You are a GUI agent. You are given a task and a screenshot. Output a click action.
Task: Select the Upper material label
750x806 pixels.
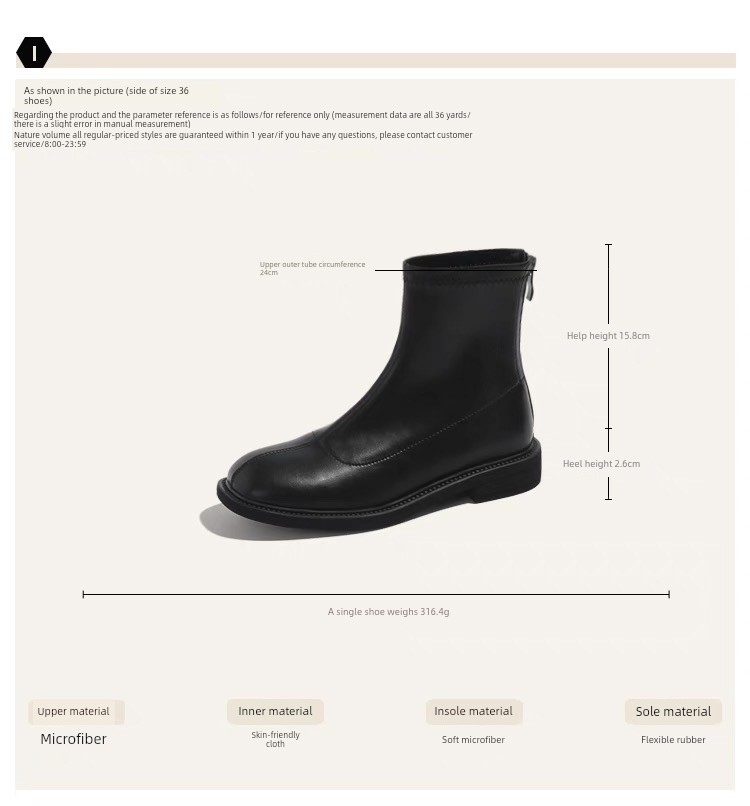coord(74,712)
